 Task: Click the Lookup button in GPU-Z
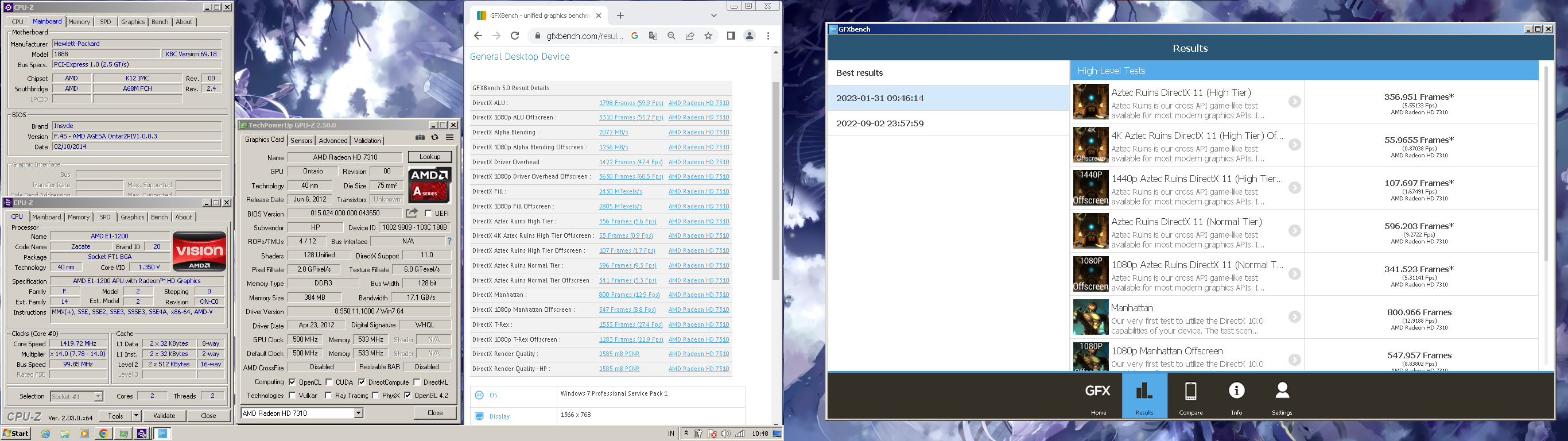tap(430, 157)
